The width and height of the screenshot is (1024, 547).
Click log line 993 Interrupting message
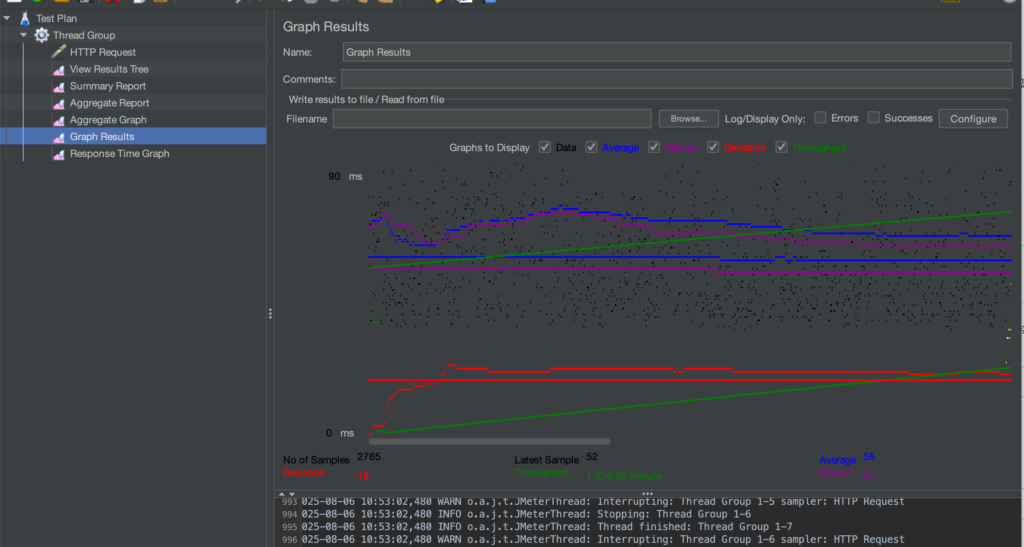[603, 501]
